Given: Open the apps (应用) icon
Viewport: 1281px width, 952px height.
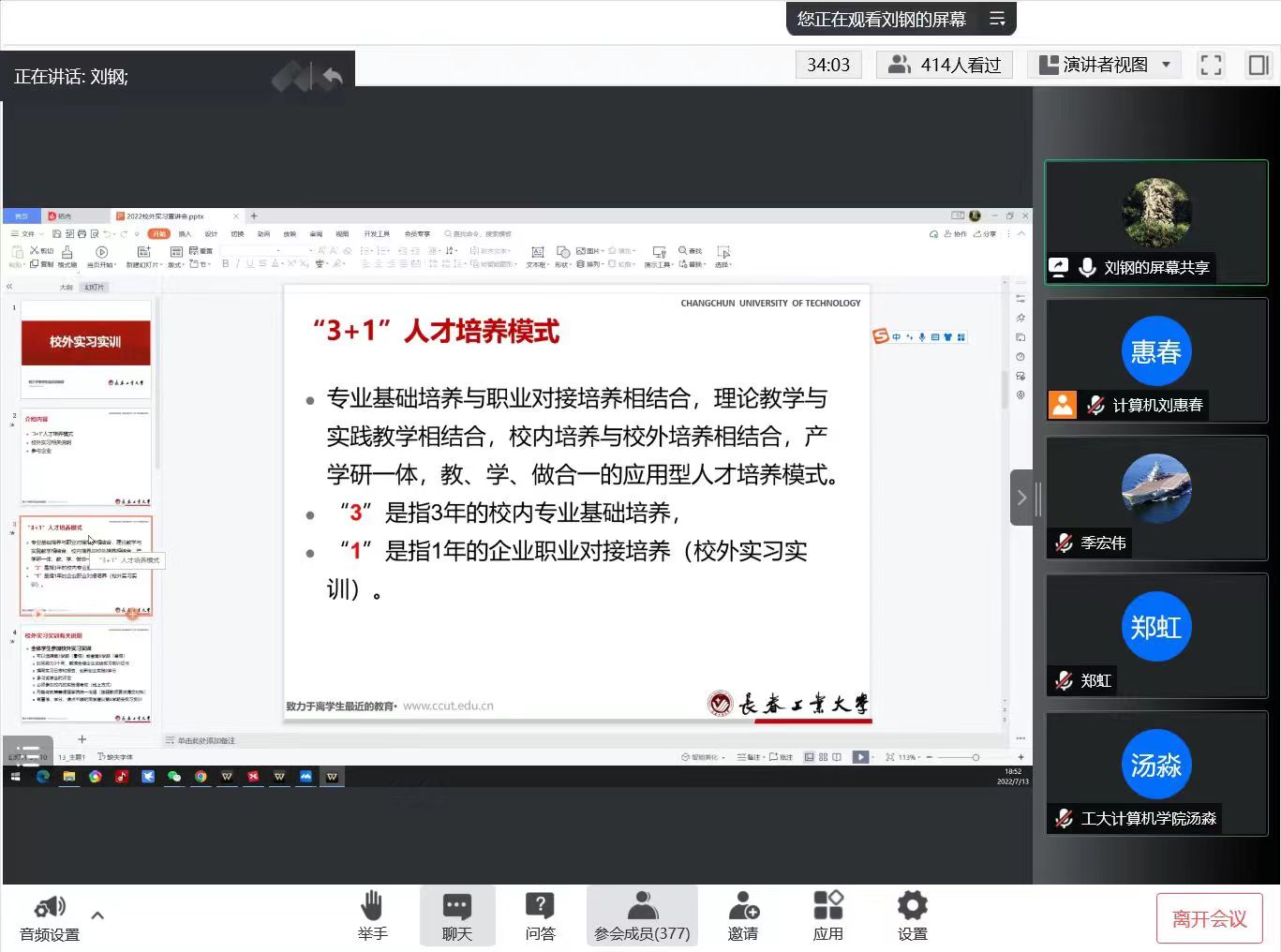Looking at the screenshot, I should point(827,915).
